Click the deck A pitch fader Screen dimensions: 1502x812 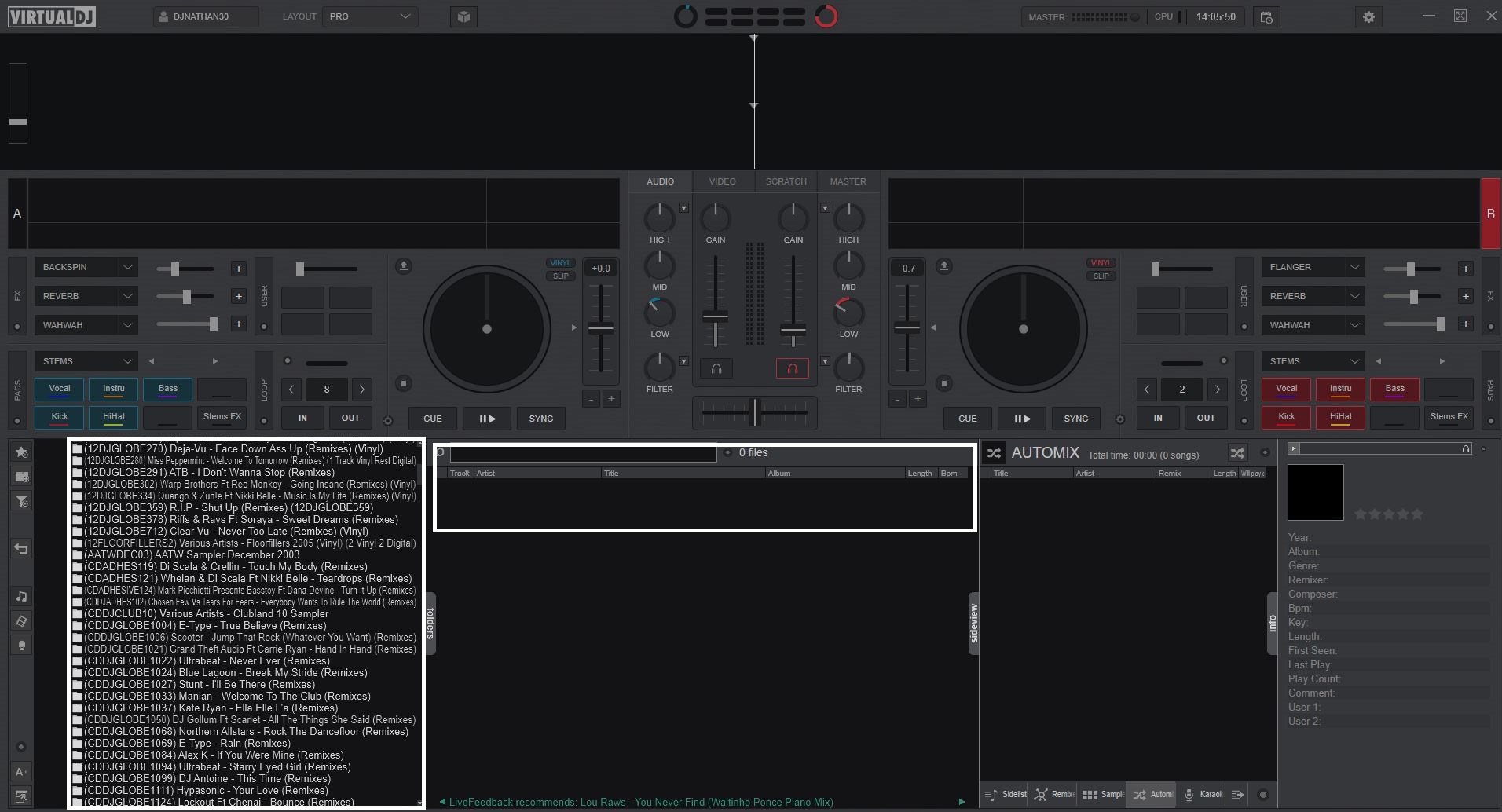click(601, 328)
